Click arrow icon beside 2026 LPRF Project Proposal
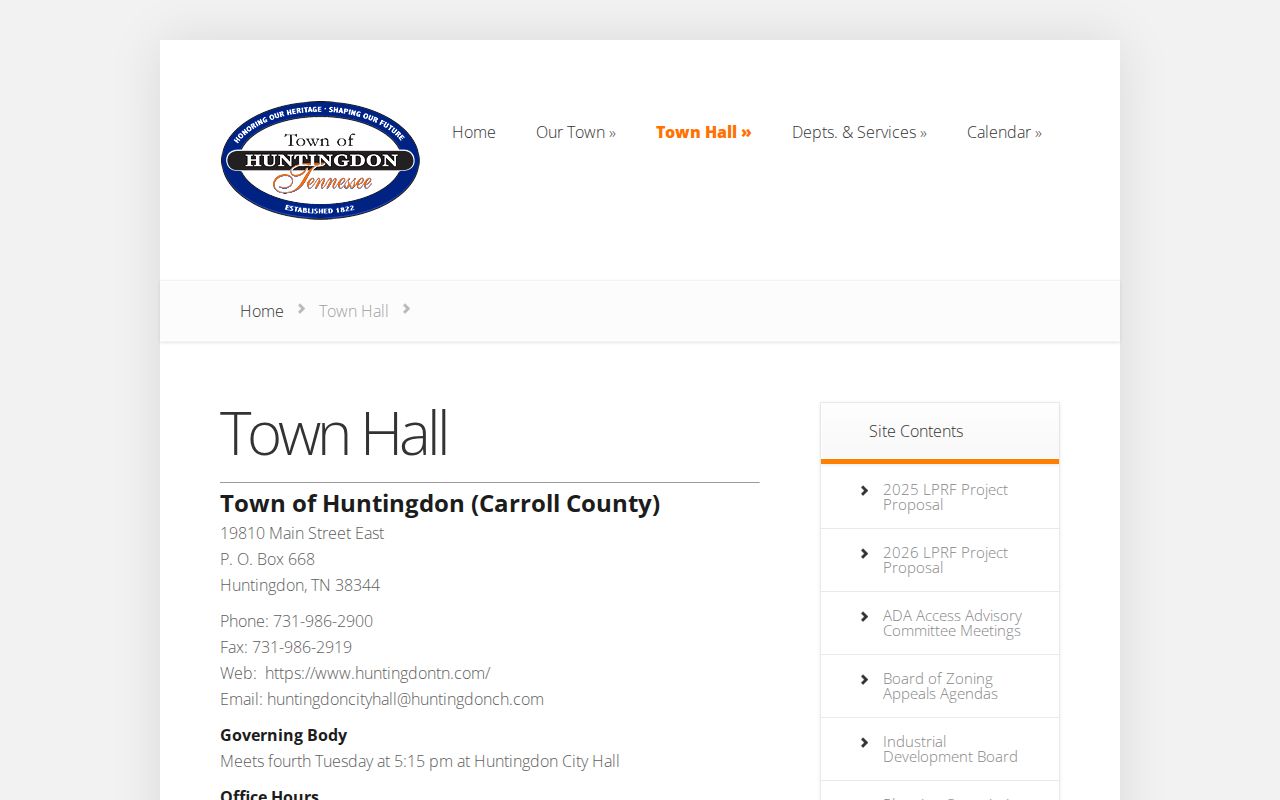Image resolution: width=1280 pixels, height=800 pixels. tap(864, 553)
